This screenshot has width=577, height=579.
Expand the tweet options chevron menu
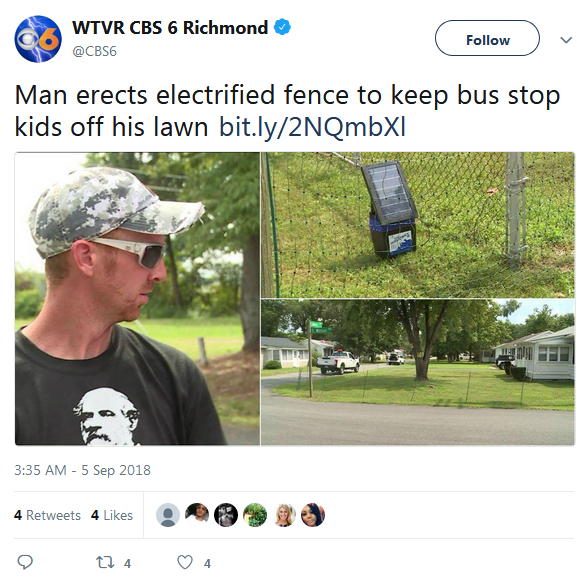pyautogui.click(x=566, y=40)
